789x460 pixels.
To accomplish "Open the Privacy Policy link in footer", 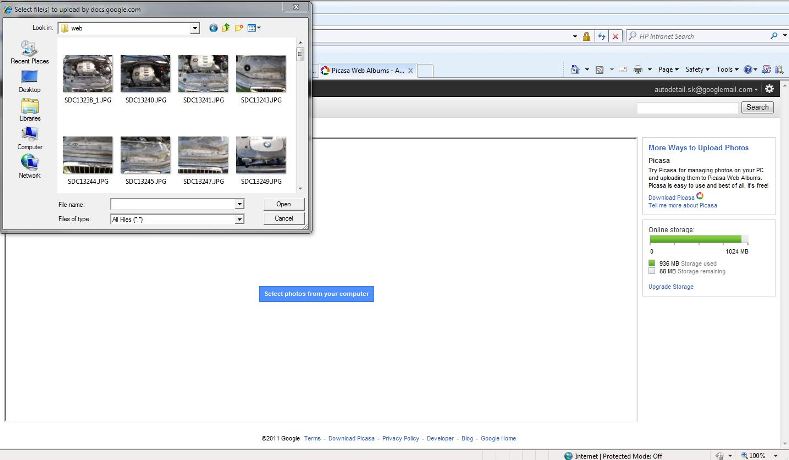I will (401, 438).
